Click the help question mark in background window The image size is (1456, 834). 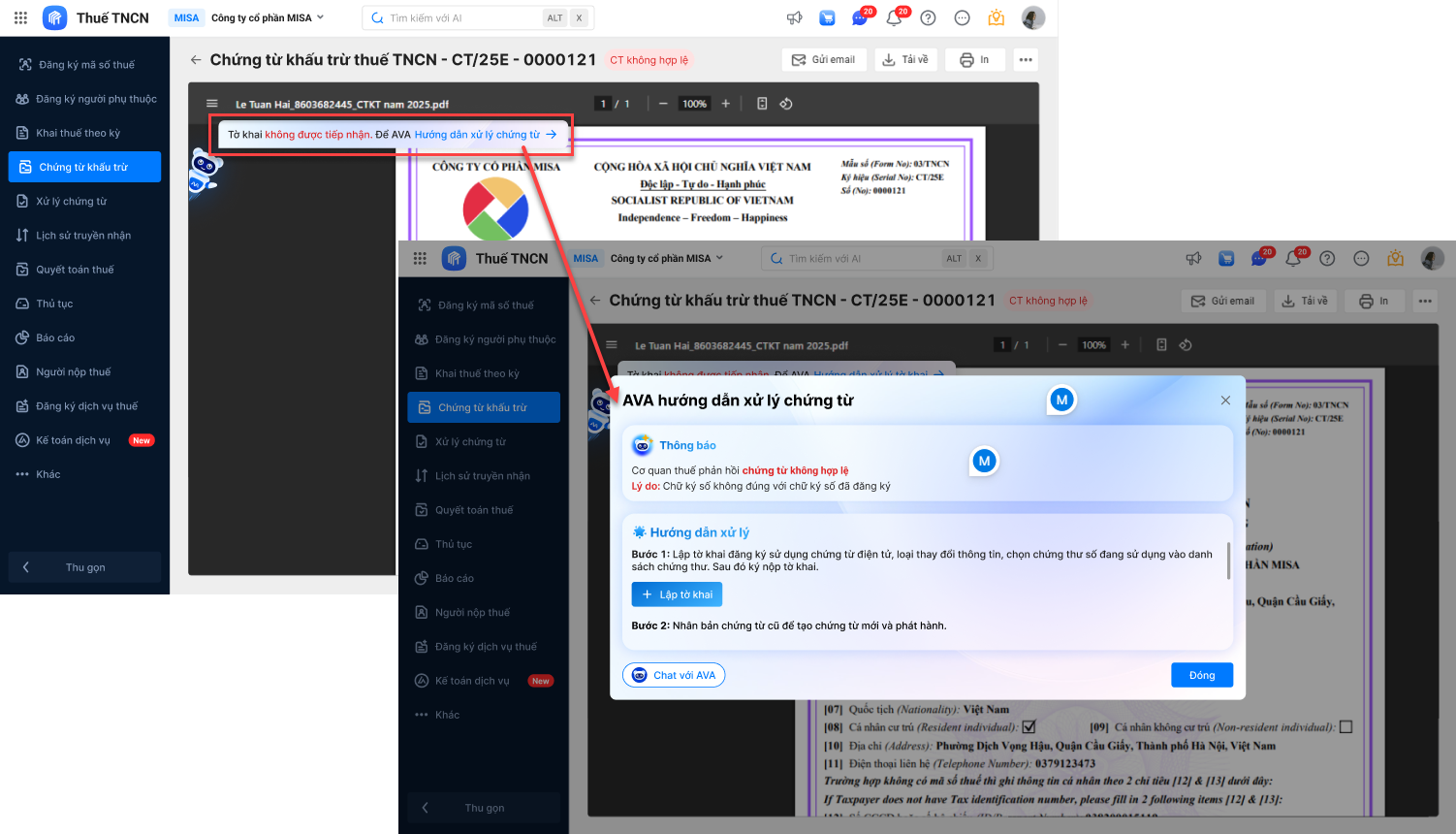[x=929, y=17]
